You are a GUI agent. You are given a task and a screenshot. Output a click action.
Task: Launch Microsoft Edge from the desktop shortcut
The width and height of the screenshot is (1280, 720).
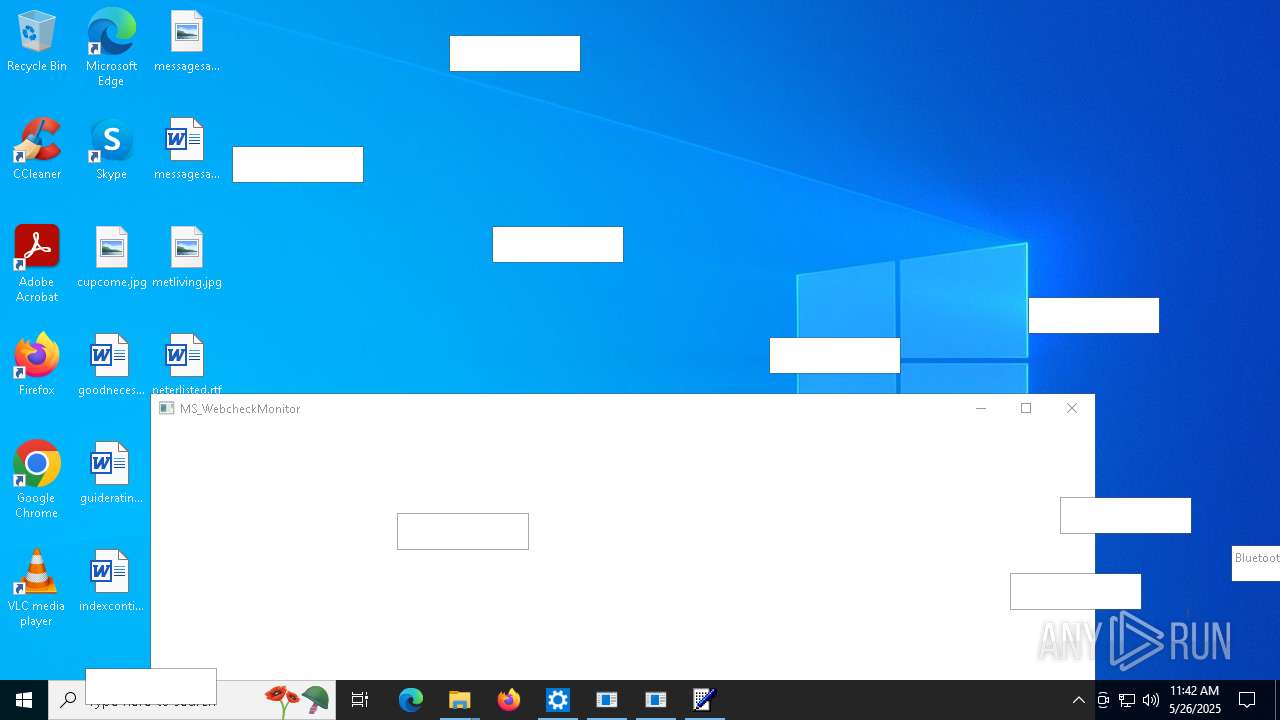111,47
